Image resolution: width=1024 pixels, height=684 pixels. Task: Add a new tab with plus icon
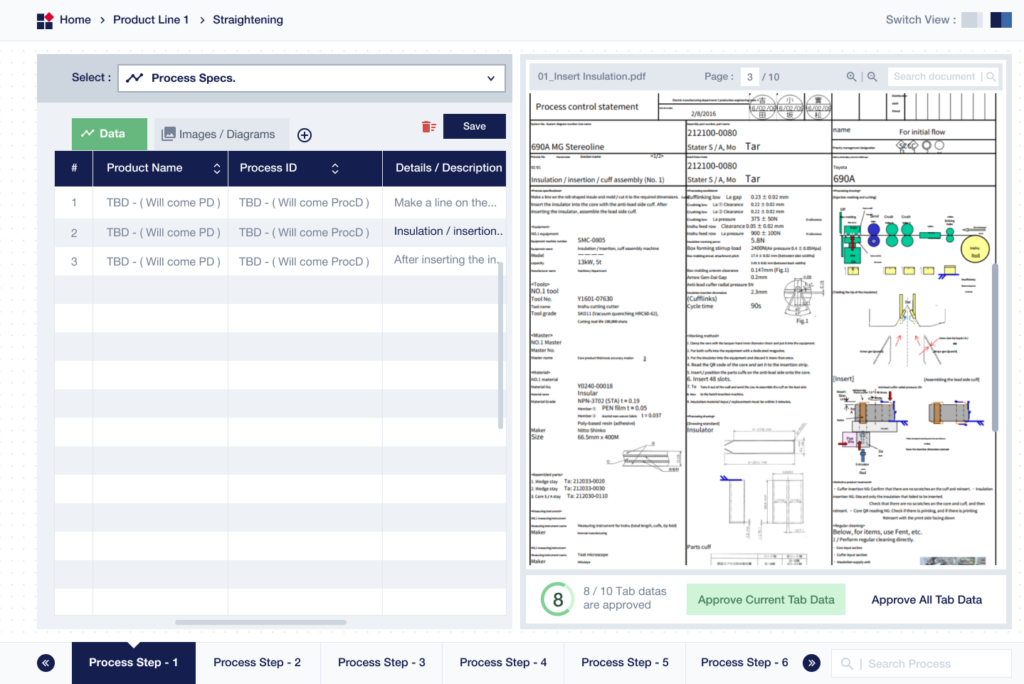tap(304, 135)
